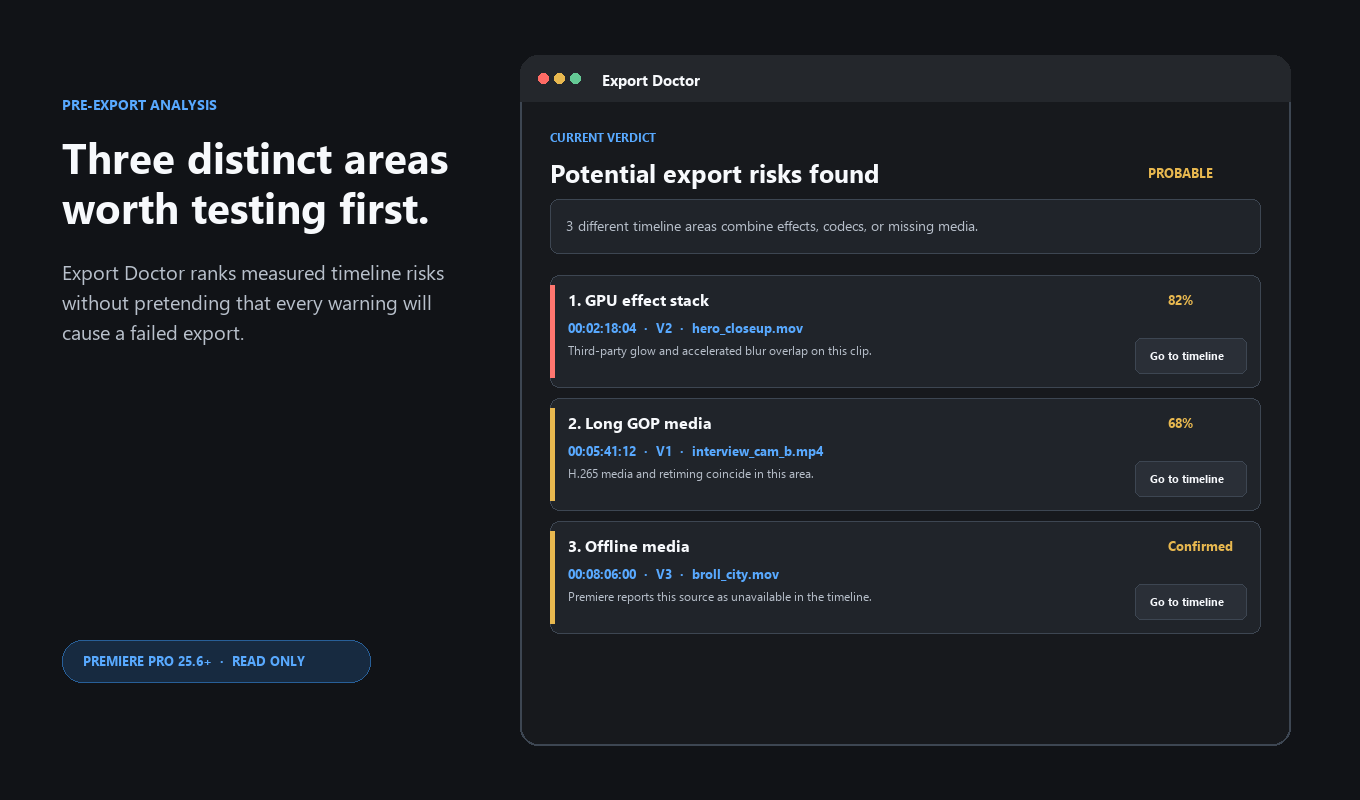Click the V2 track label

click(664, 328)
